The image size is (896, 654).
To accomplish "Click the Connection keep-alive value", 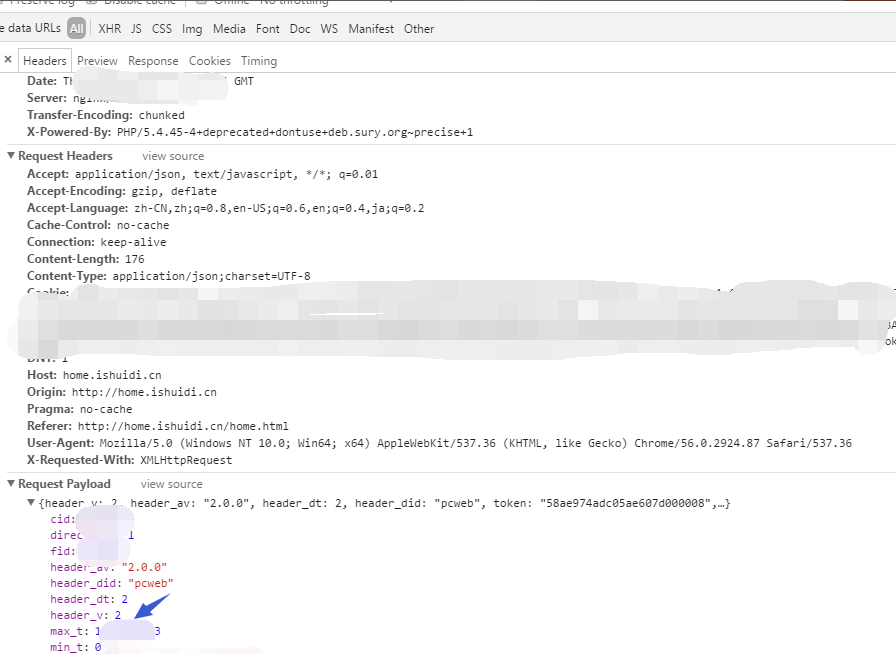I will [133, 242].
